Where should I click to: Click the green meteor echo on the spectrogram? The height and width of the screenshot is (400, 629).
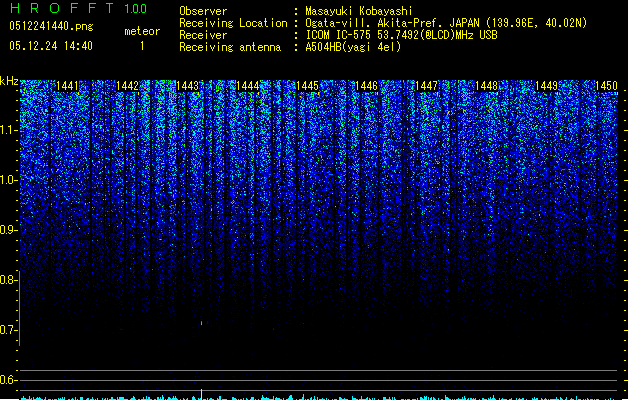[201, 323]
